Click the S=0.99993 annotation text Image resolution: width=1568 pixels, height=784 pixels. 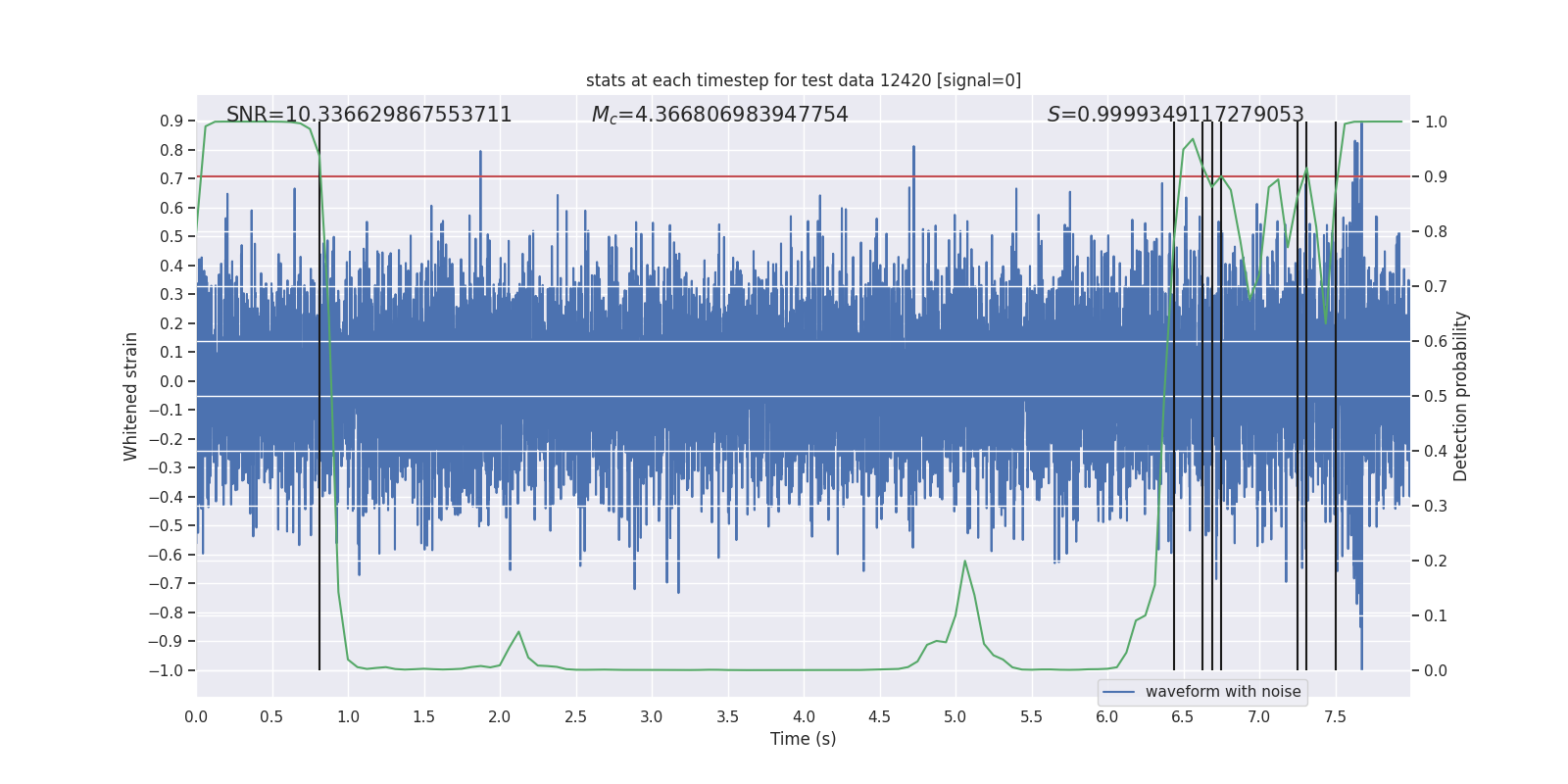point(1175,115)
